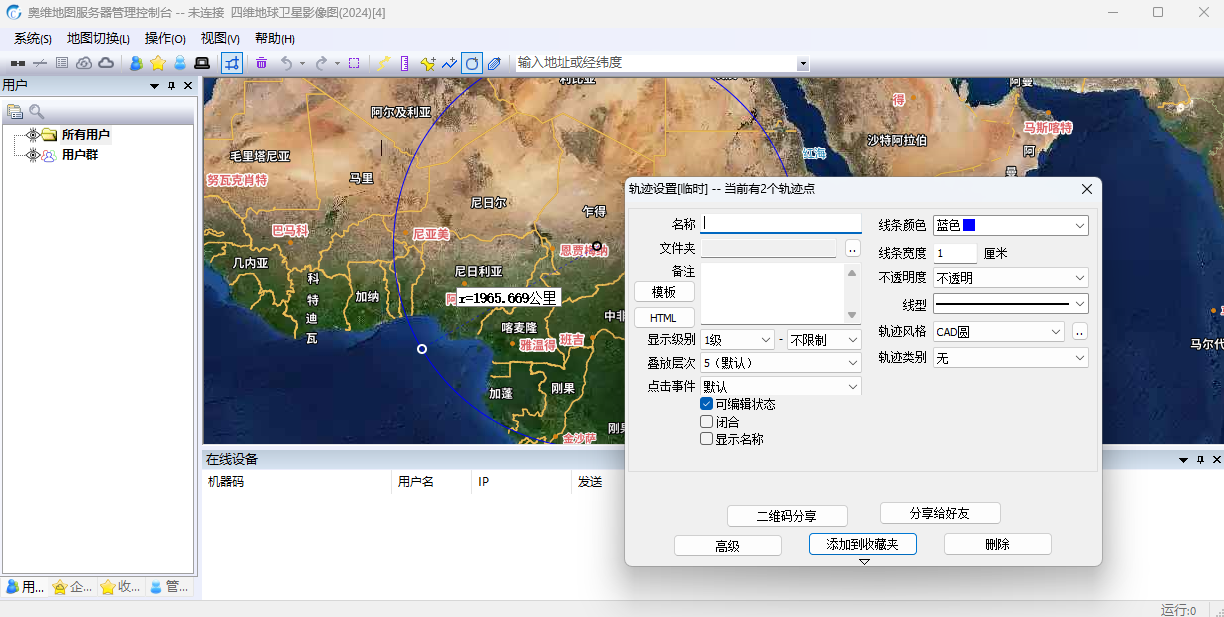Open the 线条颜色 blue color selector
This screenshot has width=1224, height=617.
[1010, 226]
